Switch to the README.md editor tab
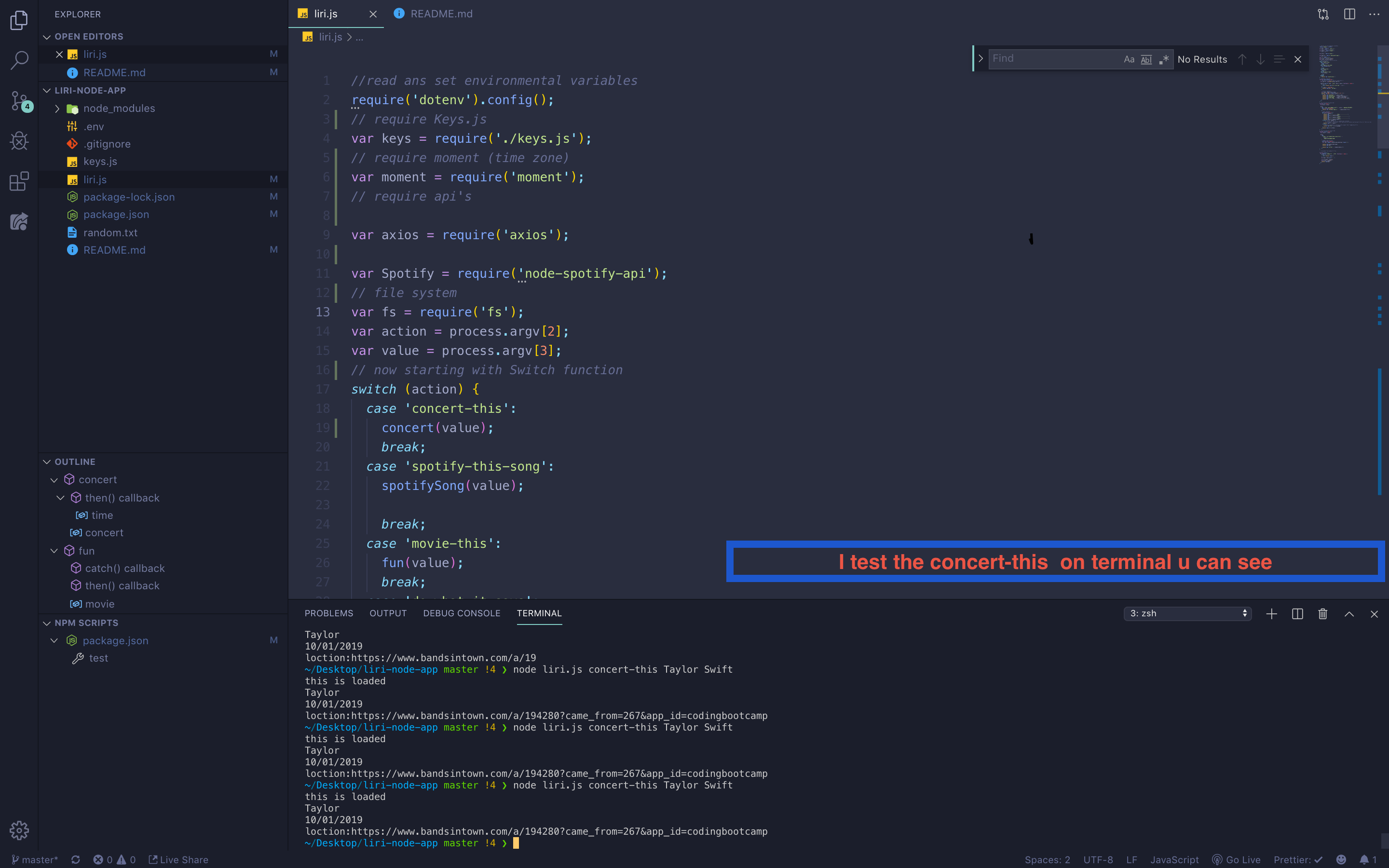This screenshot has width=1389, height=868. [x=441, y=14]
